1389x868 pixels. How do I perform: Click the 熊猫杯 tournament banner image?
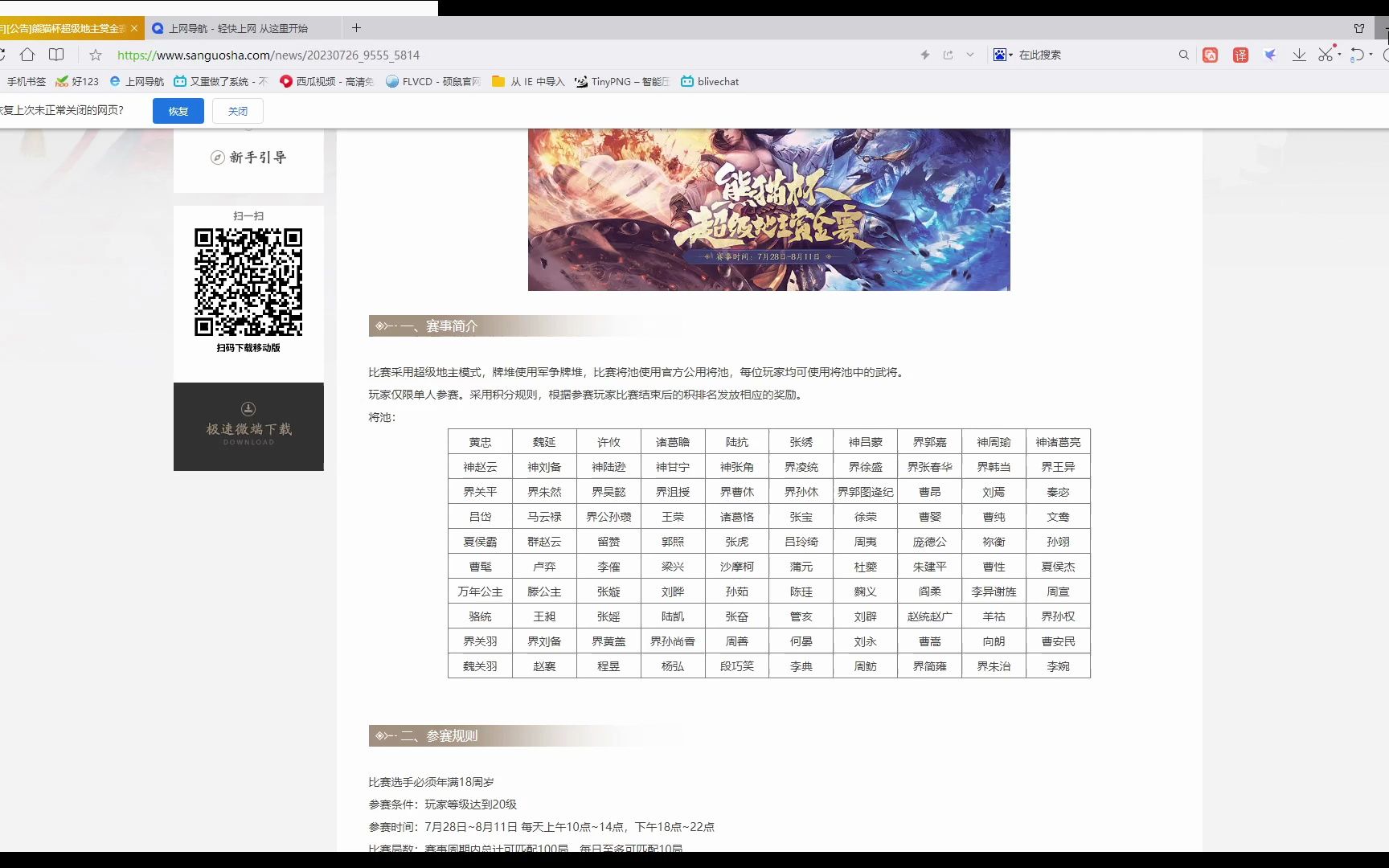(x=769, y=209)
